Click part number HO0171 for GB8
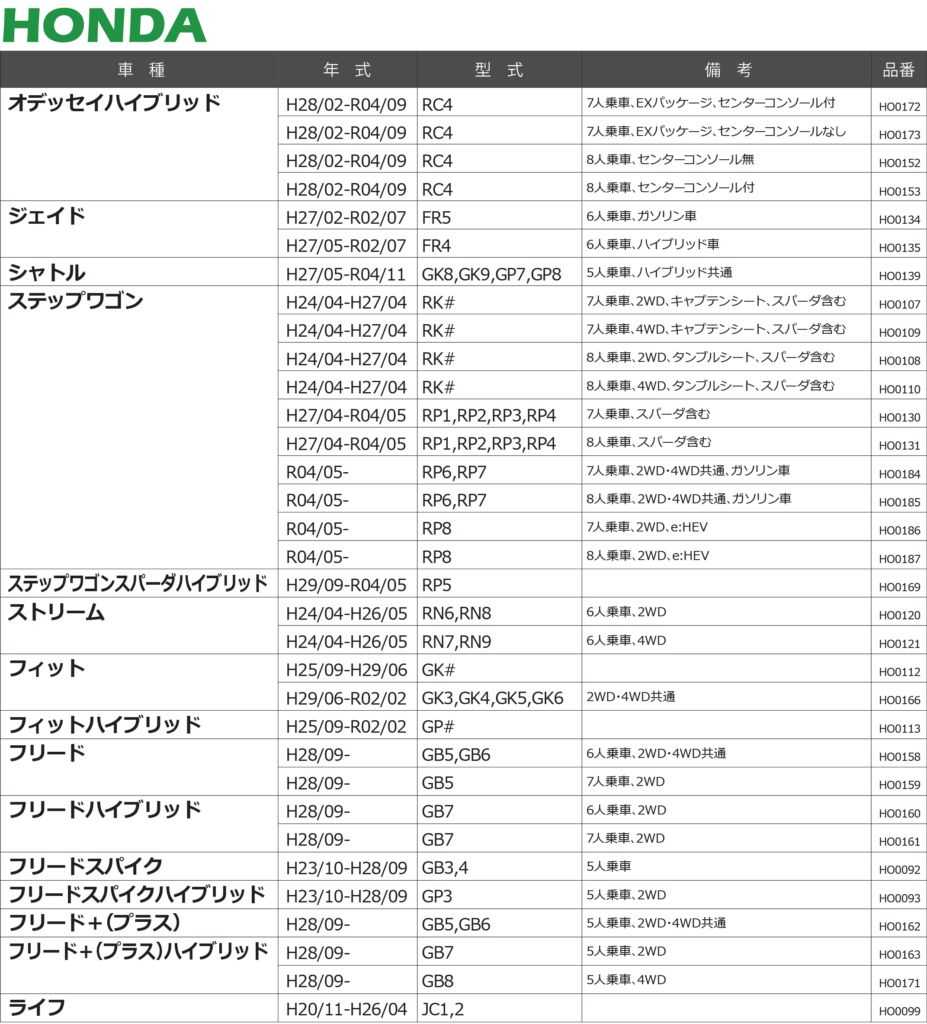Image resolution: width=927 pixels, height=1024 pixels. coord(899,984)
